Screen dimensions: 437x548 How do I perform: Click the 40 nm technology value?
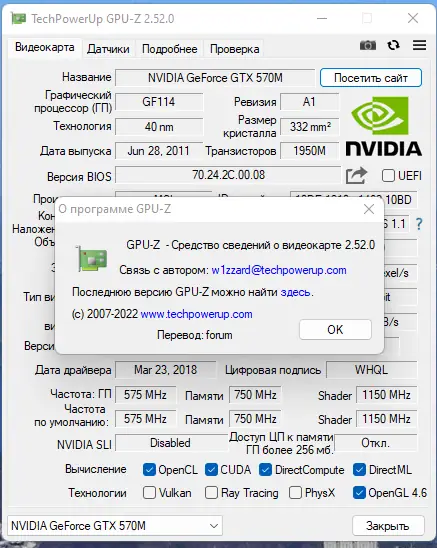click(159, 127)
